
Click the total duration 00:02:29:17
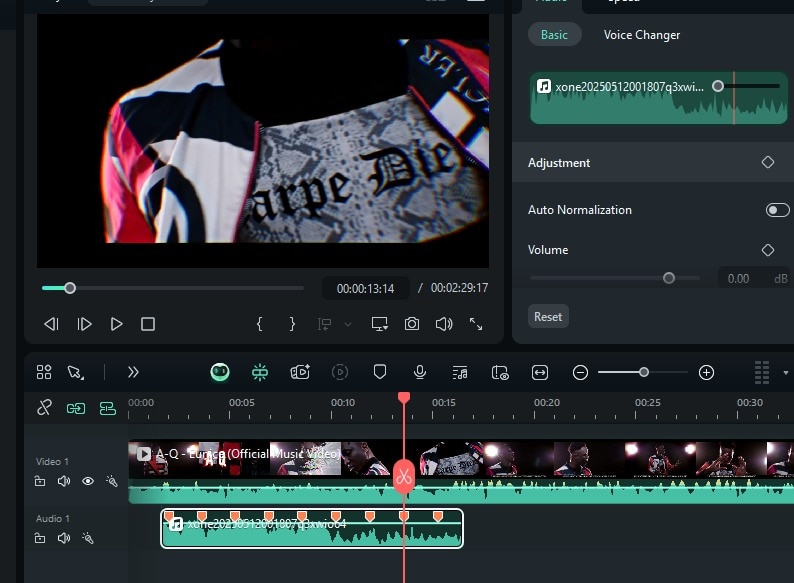click(x=459, y=288)
